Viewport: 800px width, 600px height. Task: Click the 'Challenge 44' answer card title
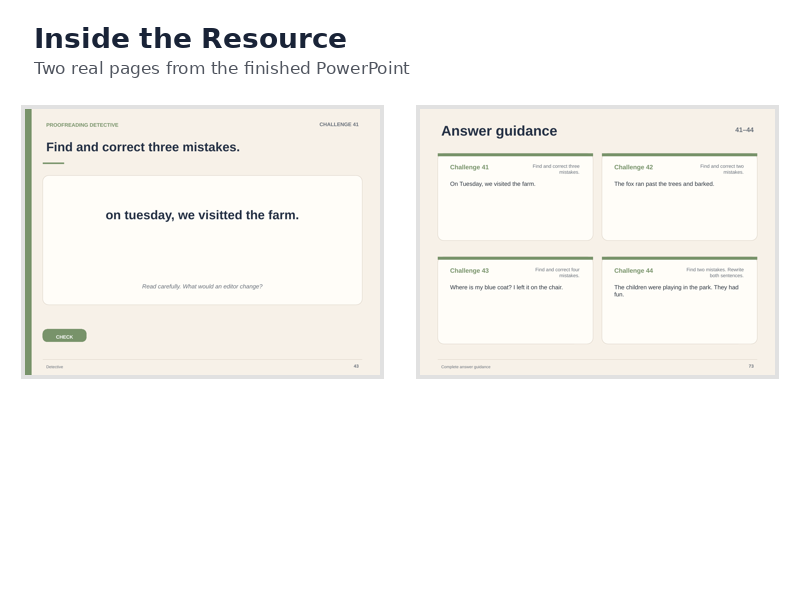click(634, 271)
